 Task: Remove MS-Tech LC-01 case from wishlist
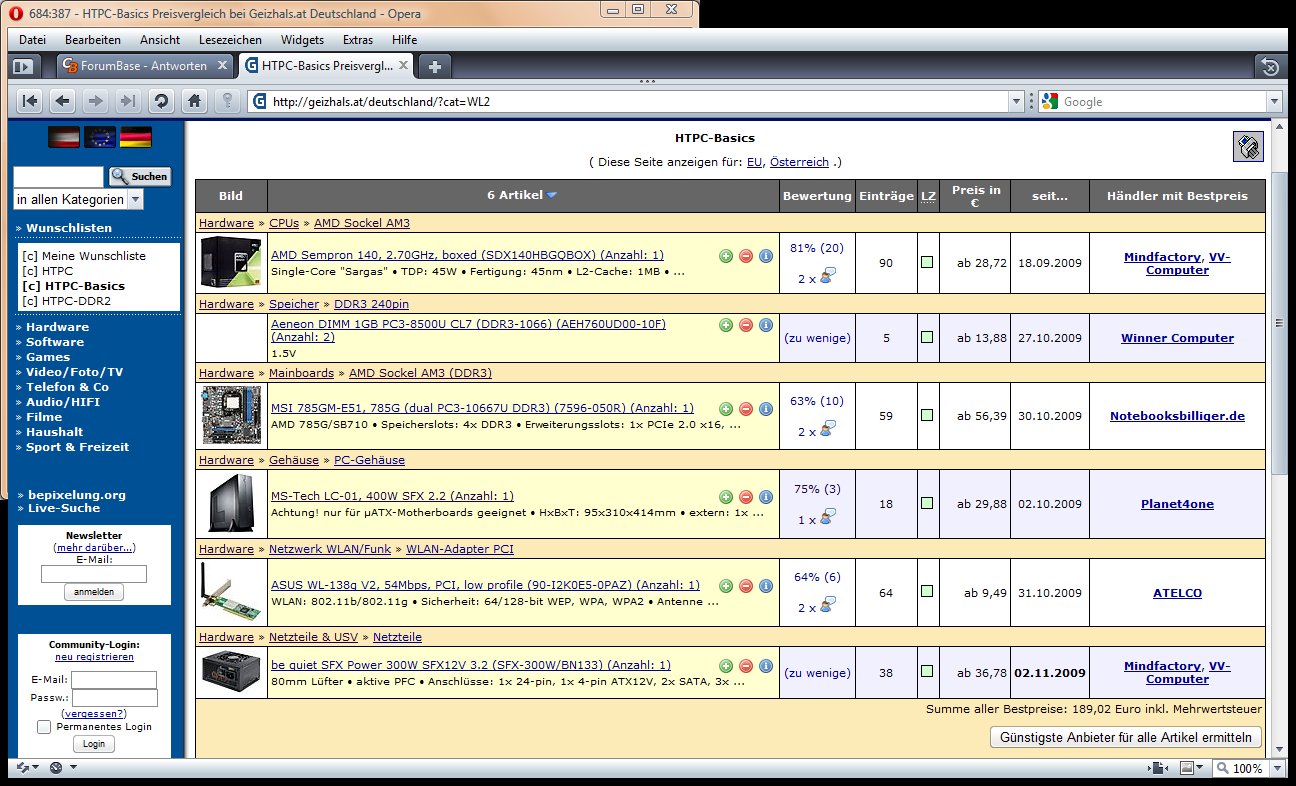[x=746, y=497]
